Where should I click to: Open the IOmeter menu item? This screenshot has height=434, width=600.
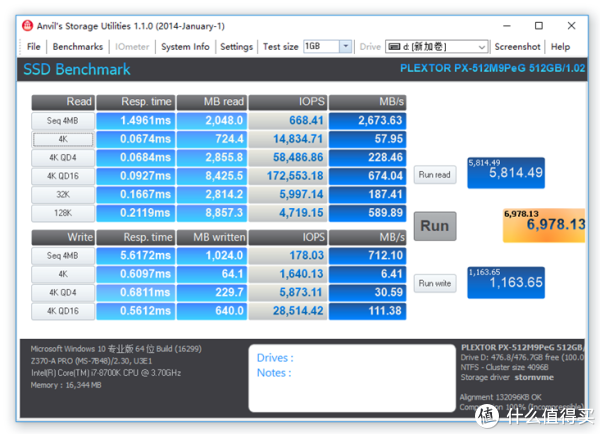[132, 47]
